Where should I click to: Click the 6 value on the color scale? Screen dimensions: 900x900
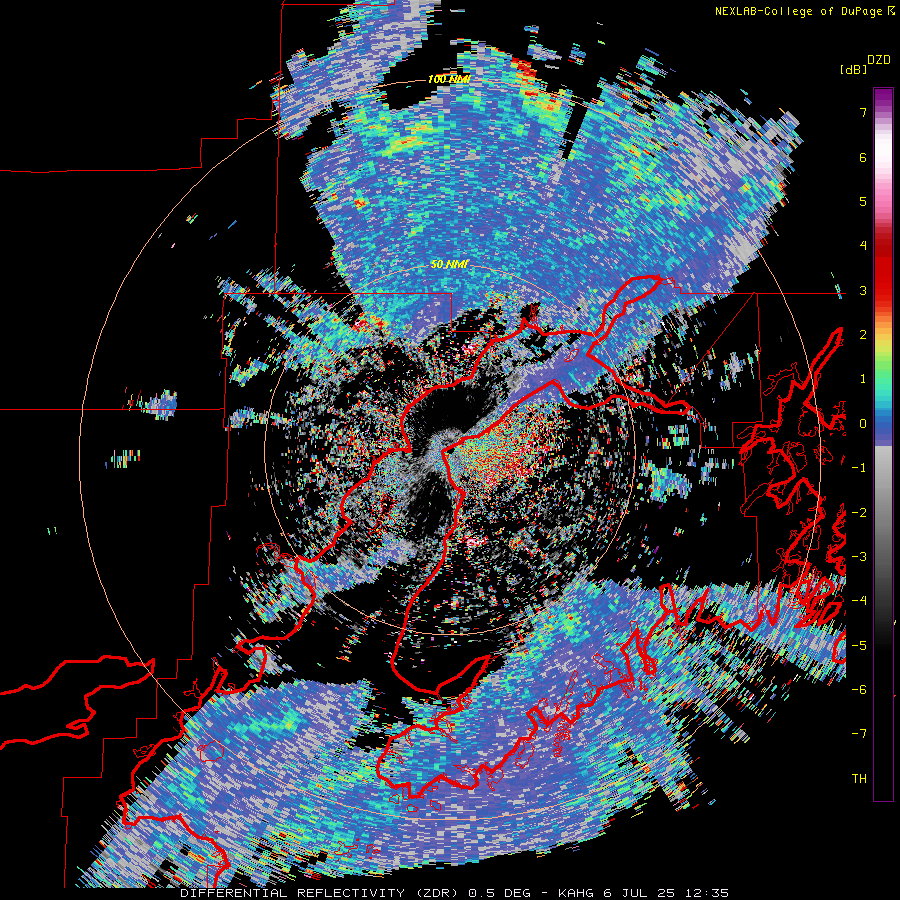click(863, 157)
